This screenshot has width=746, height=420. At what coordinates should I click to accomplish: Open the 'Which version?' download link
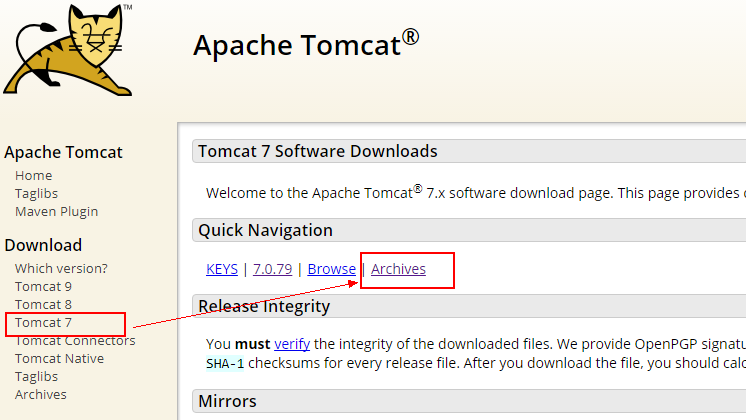(61, 269)
